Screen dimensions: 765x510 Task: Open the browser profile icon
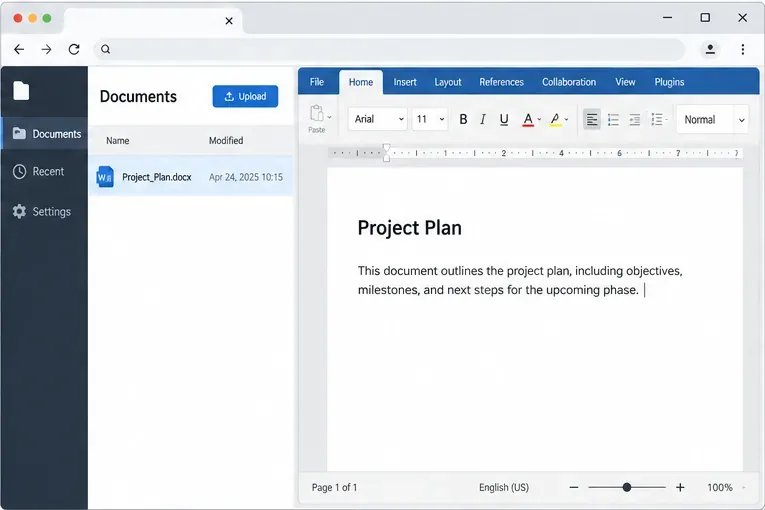pos(710,49)
